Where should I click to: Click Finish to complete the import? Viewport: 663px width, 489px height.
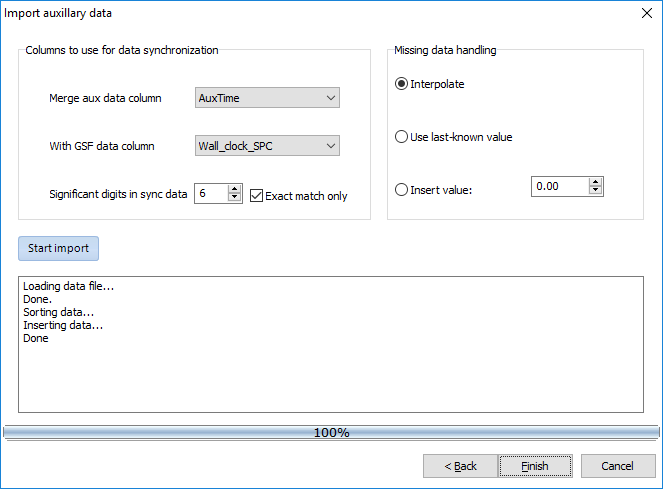tap(535, 466)
